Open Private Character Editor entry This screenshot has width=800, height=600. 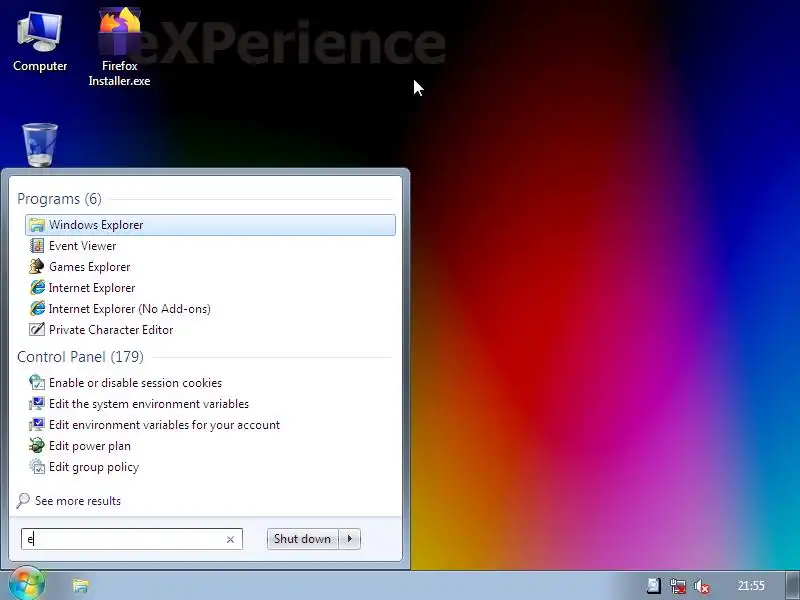tap(210, 330)
